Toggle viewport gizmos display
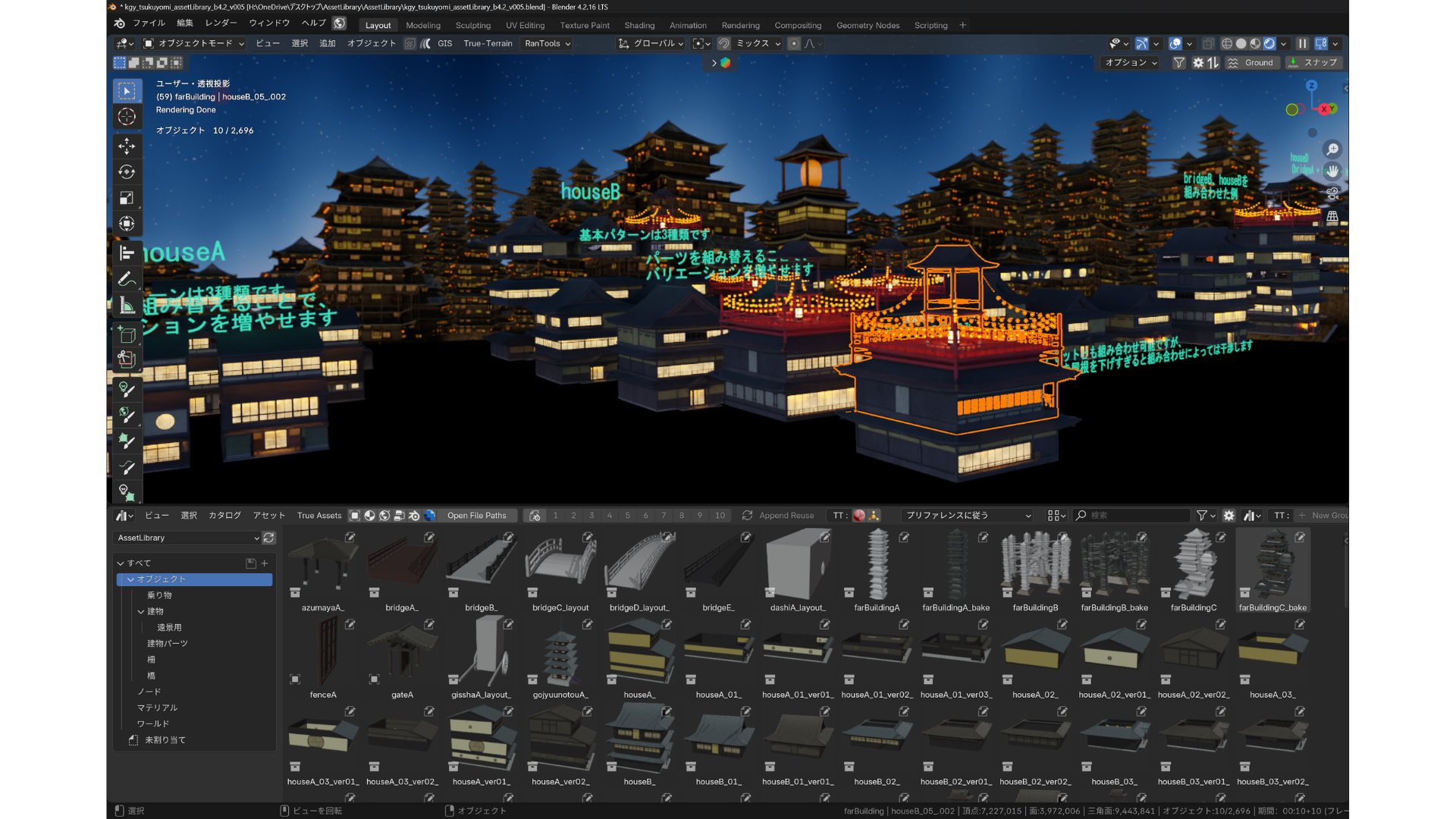This screenshot has width=1456, height=819. click(x=1142, y=44)
